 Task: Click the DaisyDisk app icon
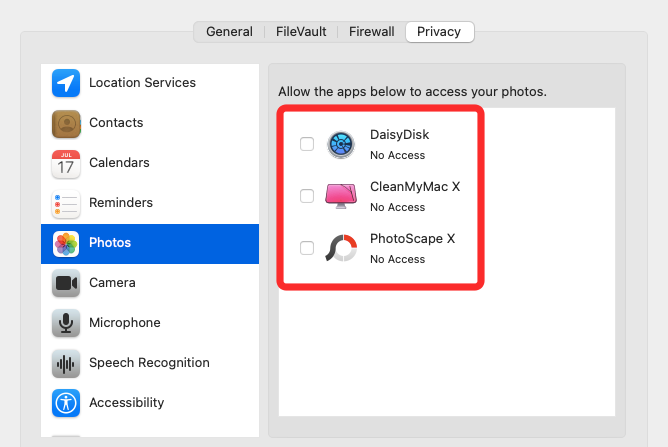click(x=341, y=144)
